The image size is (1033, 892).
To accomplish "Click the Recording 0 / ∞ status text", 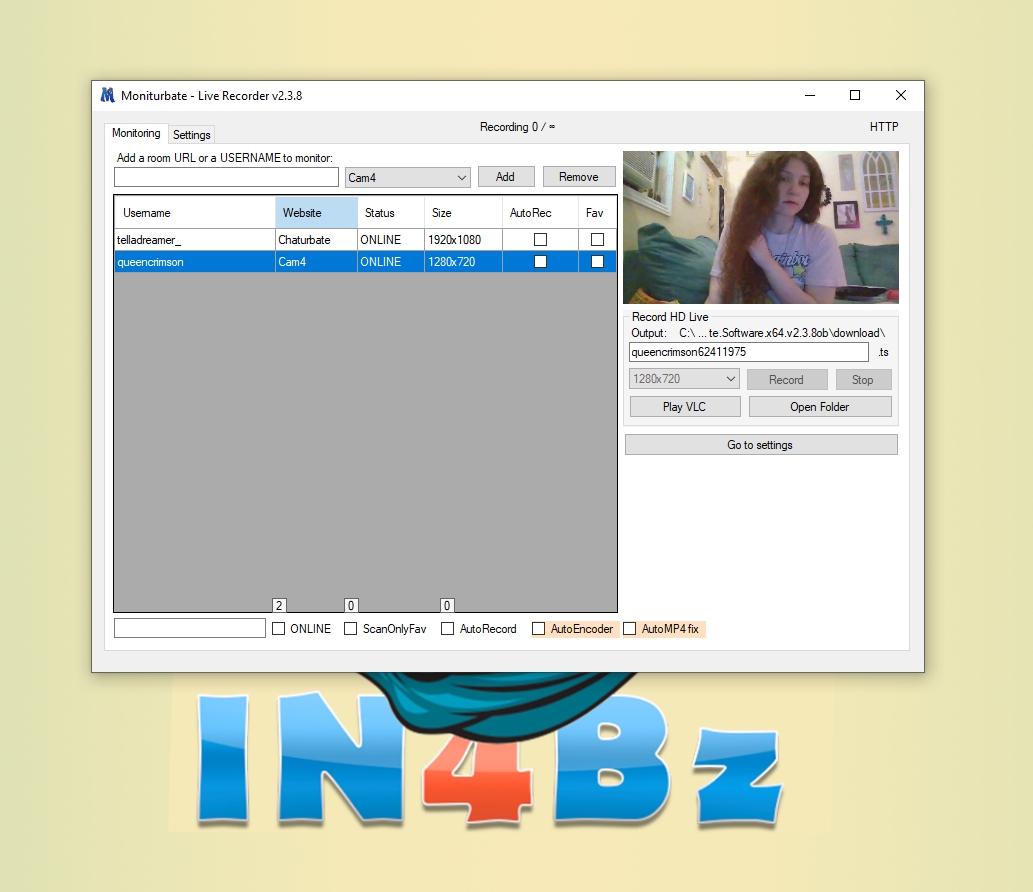I will pos(517,126).
